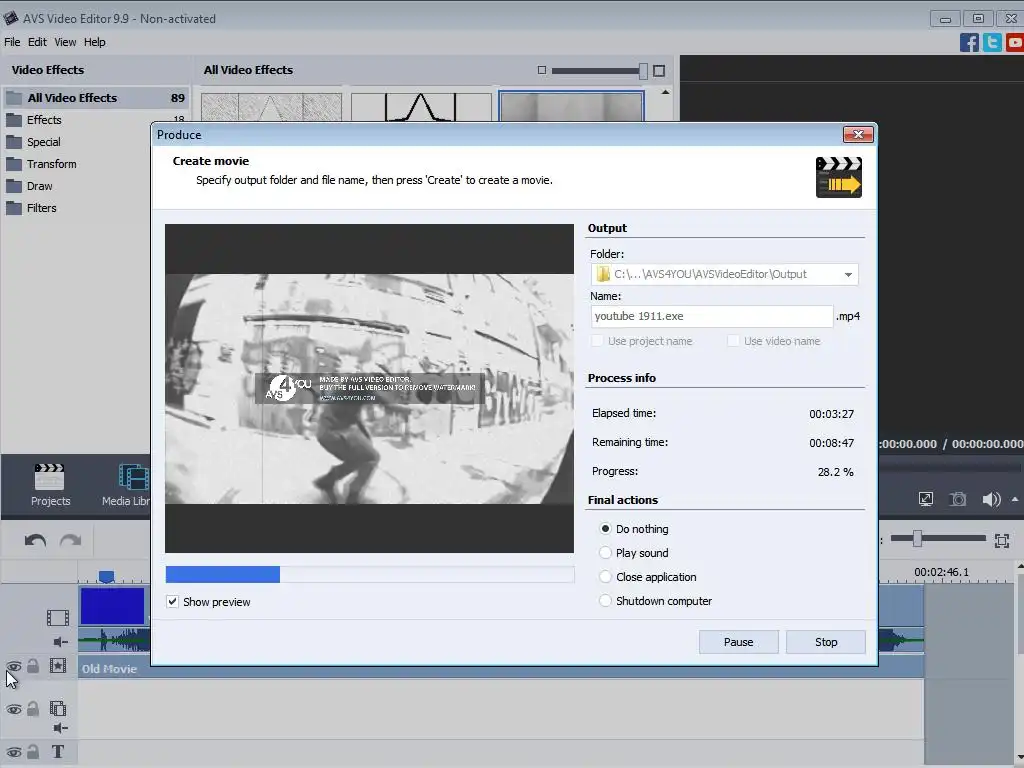The width and height of the screenshot is (1024, 768).
Task: Click the snapshot camera icon
Action: (x=957, y=500)
